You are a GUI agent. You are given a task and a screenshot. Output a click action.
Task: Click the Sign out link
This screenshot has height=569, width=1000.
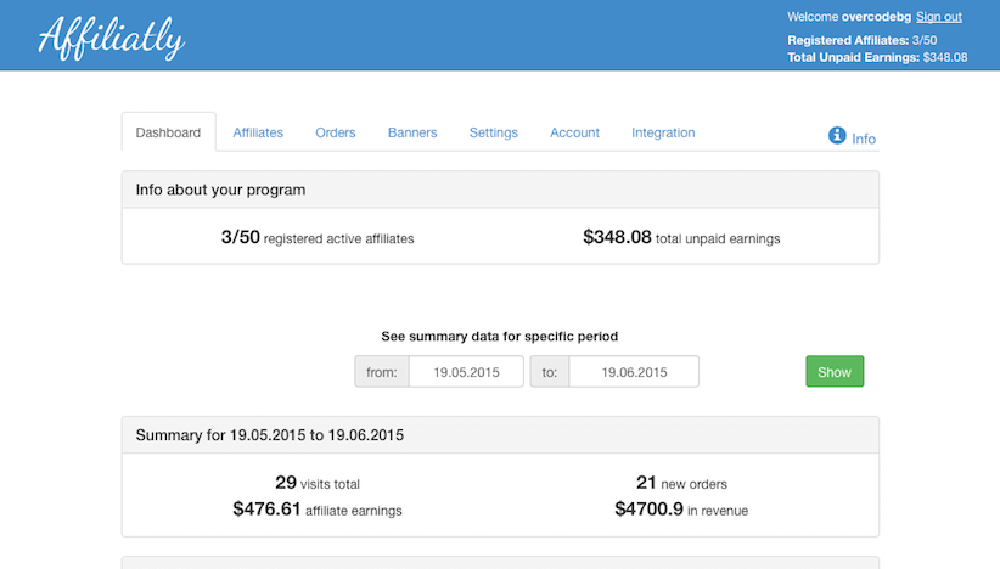tap(939, 17)
